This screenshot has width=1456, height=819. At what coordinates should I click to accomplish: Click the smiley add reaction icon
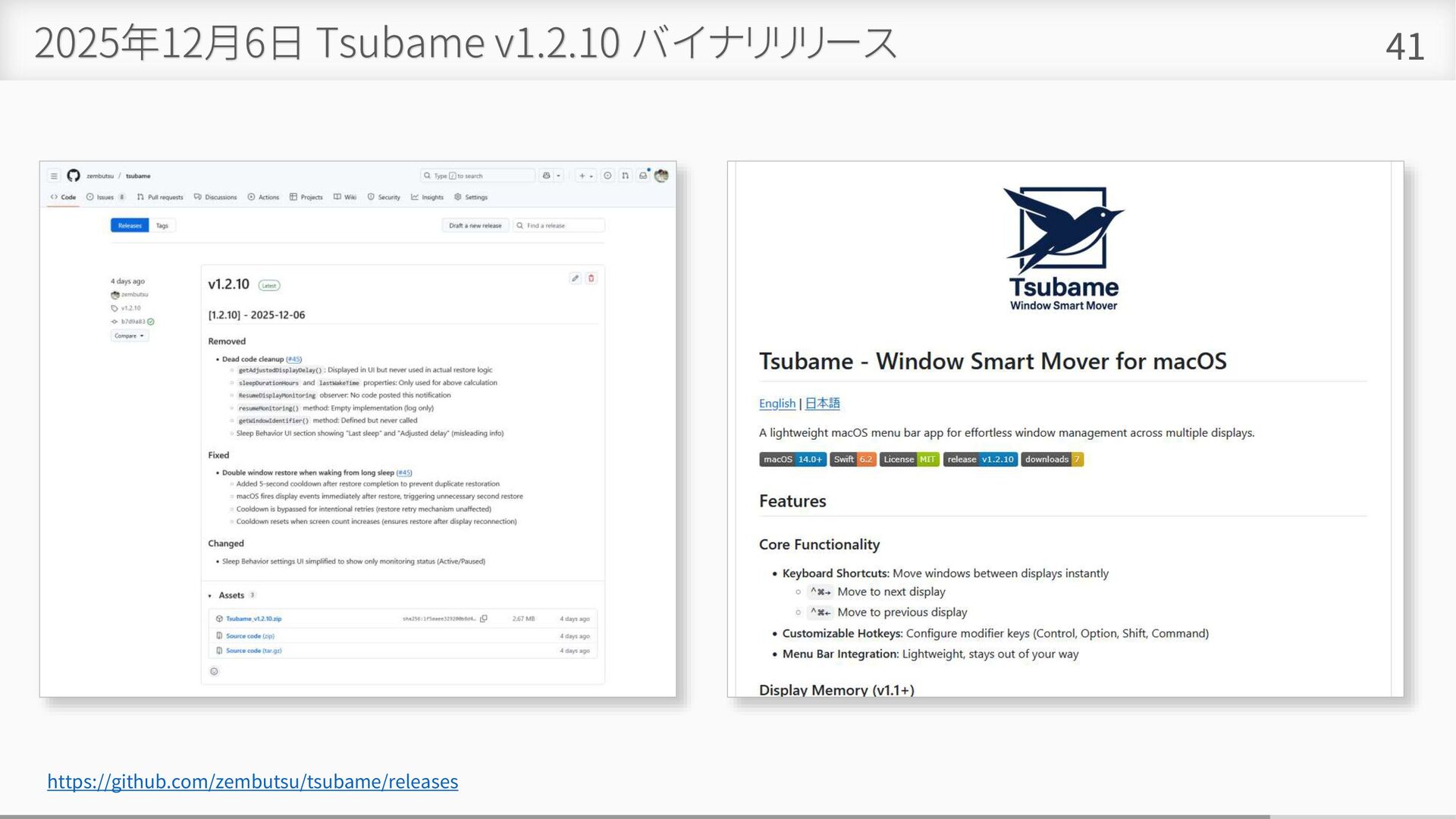pyautogui.click(x=214, y=671)
